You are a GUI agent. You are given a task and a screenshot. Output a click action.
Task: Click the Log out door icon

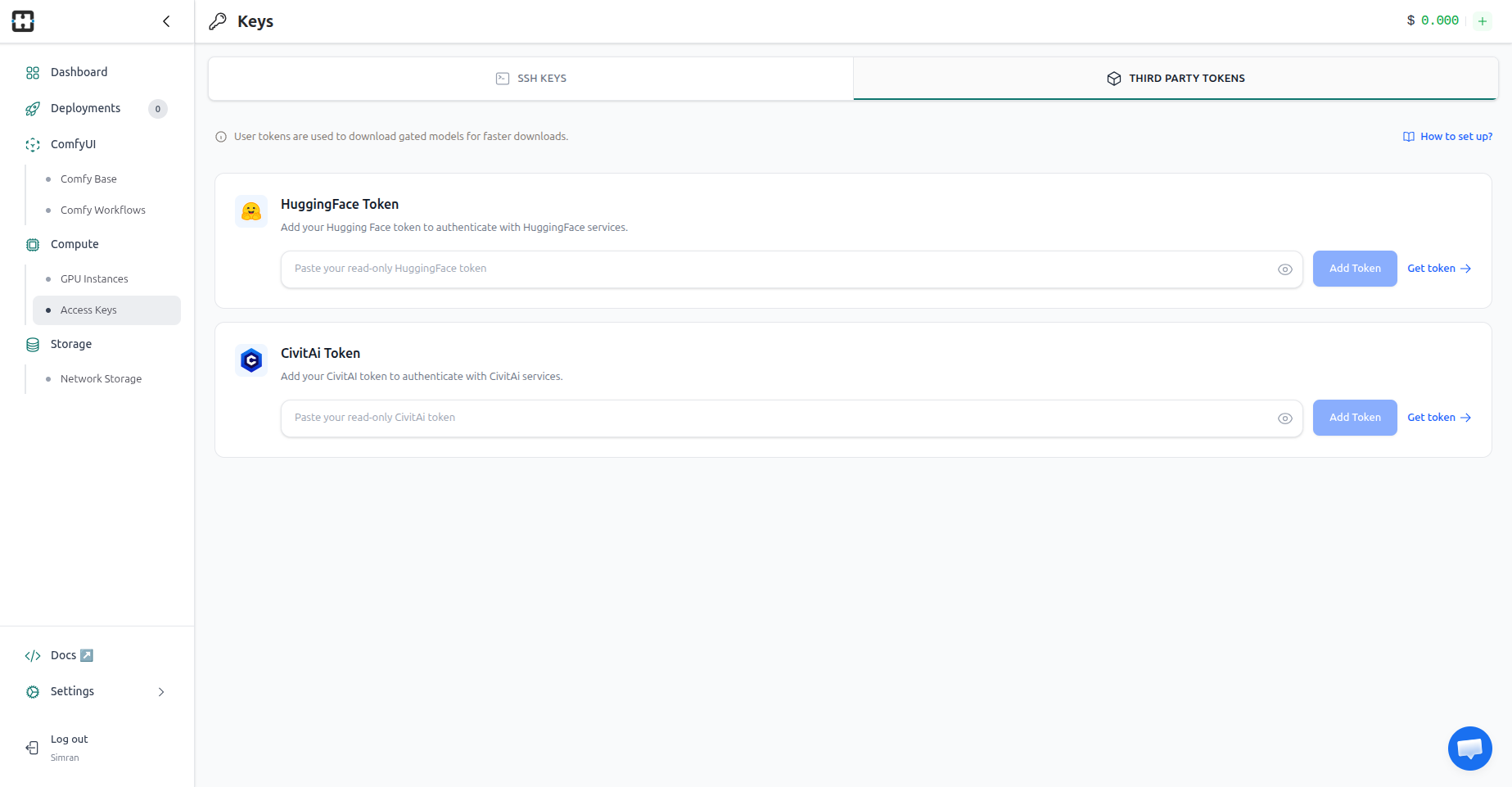[x=33, y=748]
